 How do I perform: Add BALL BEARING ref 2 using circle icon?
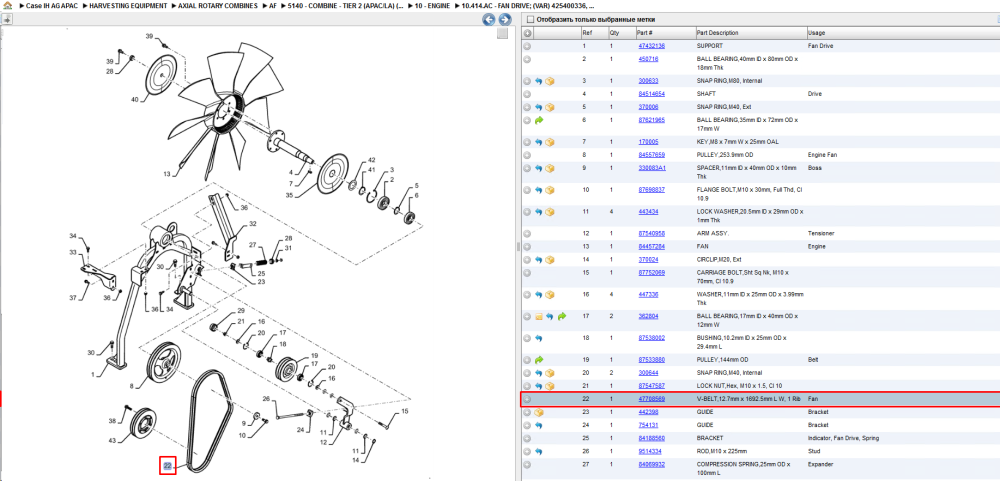coord(527,59)
